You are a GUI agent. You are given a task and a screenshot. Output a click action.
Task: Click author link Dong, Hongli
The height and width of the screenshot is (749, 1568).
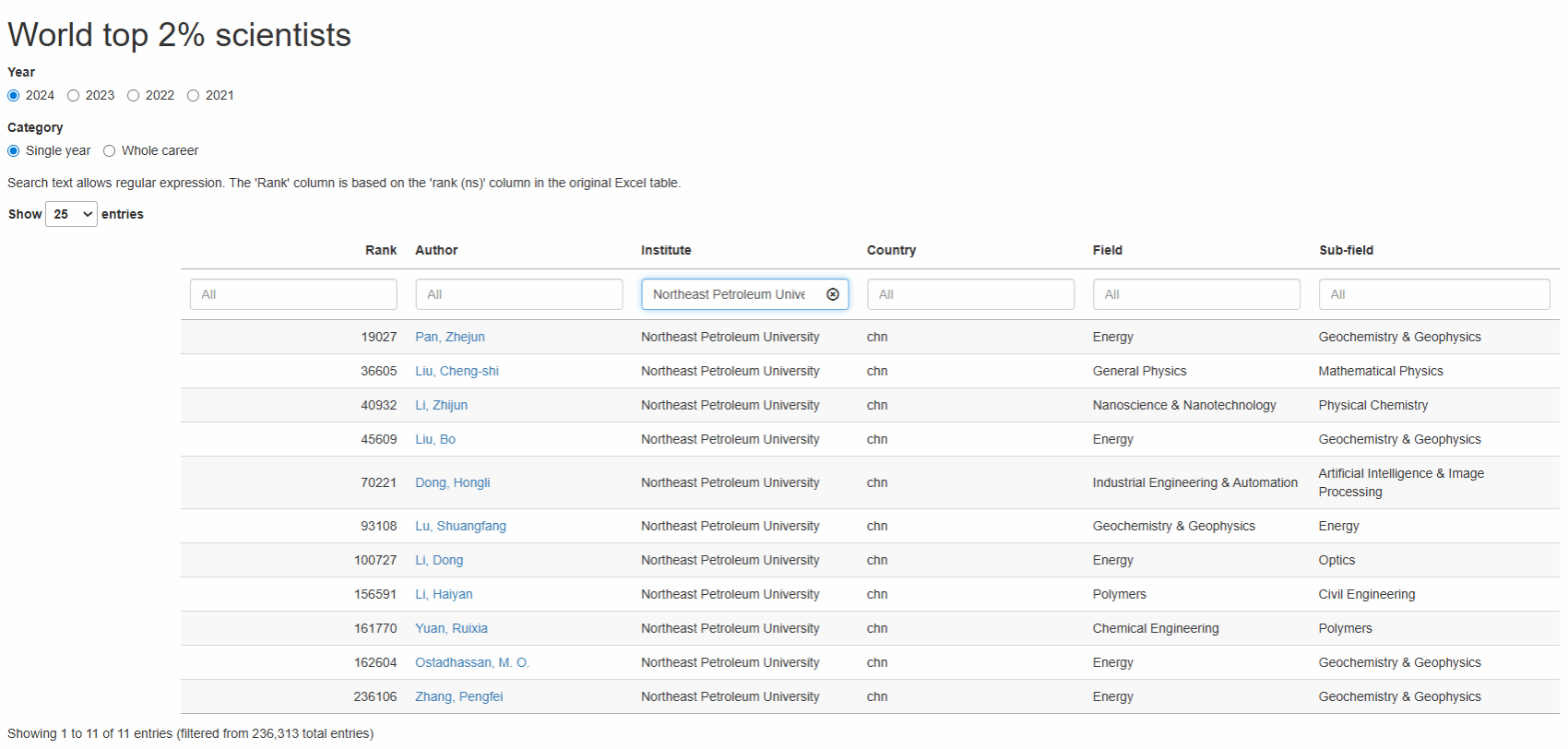[x=452, y=482]
